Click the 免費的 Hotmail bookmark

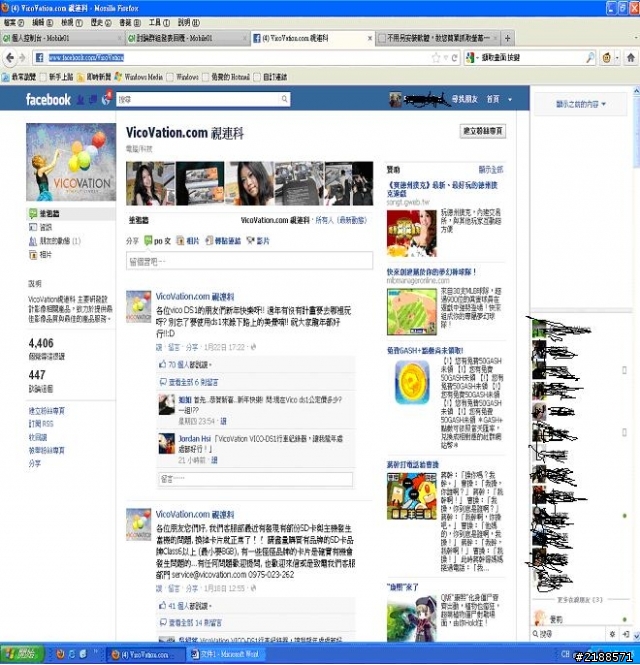[x=226, y=77]
